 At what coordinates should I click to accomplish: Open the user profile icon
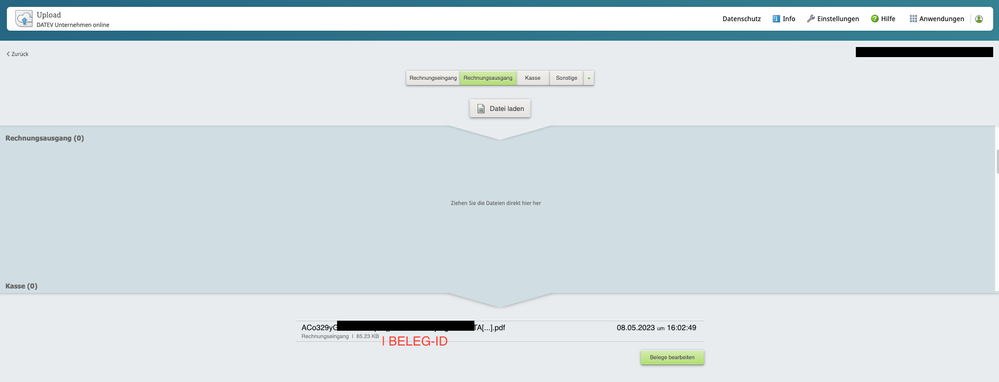(x=979, y=19)
